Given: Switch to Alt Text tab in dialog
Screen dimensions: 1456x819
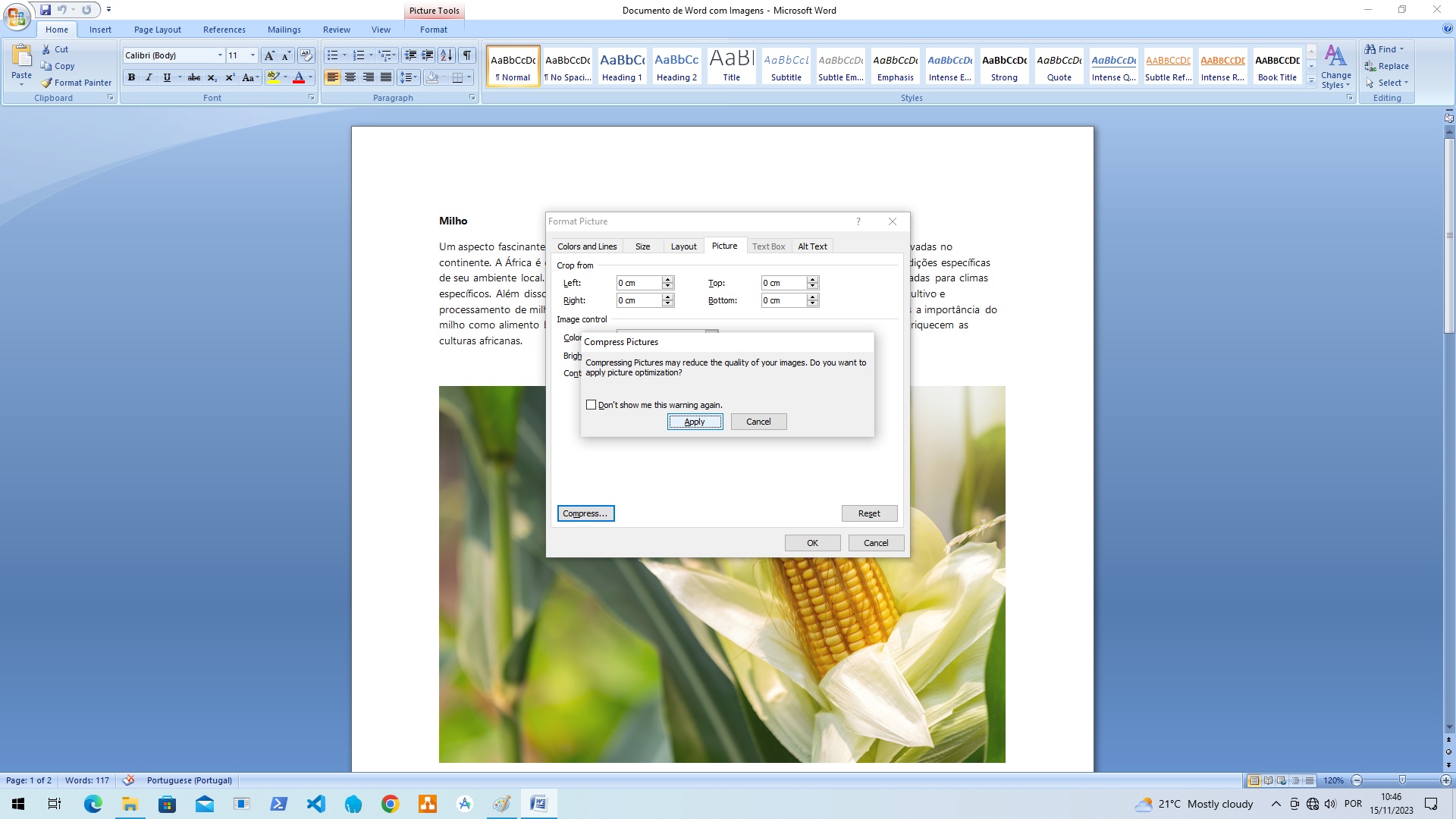Looking at the screenshot, I should pyautogui.click(x=812, y=246).
